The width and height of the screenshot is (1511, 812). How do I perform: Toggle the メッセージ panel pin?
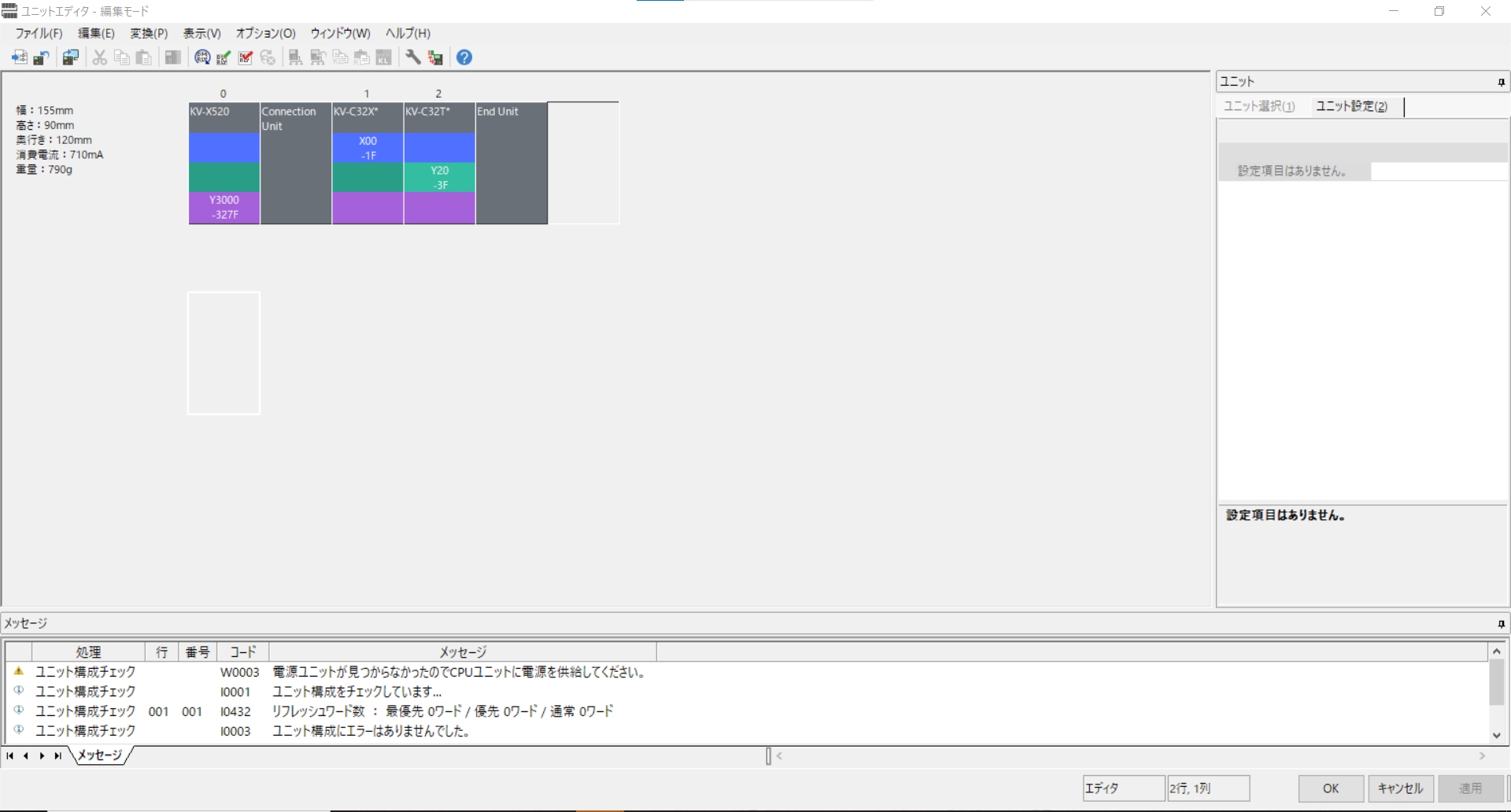[1501, 624]
